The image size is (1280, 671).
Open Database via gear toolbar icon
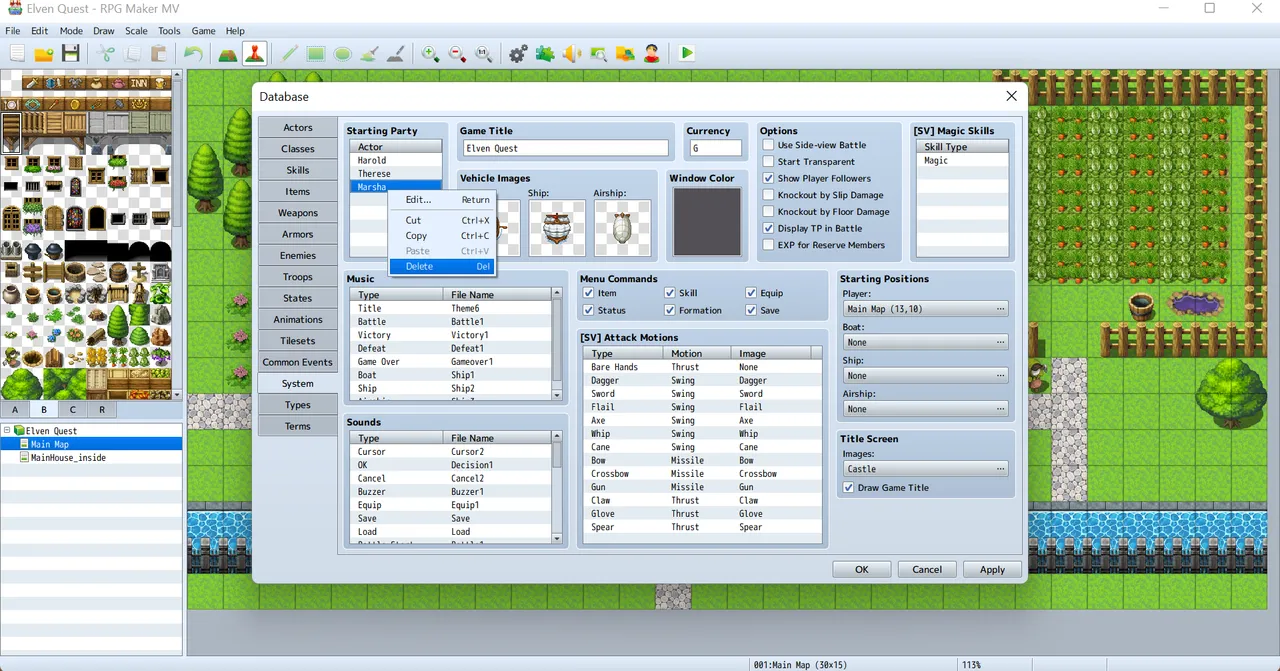(x=518, y=53)
